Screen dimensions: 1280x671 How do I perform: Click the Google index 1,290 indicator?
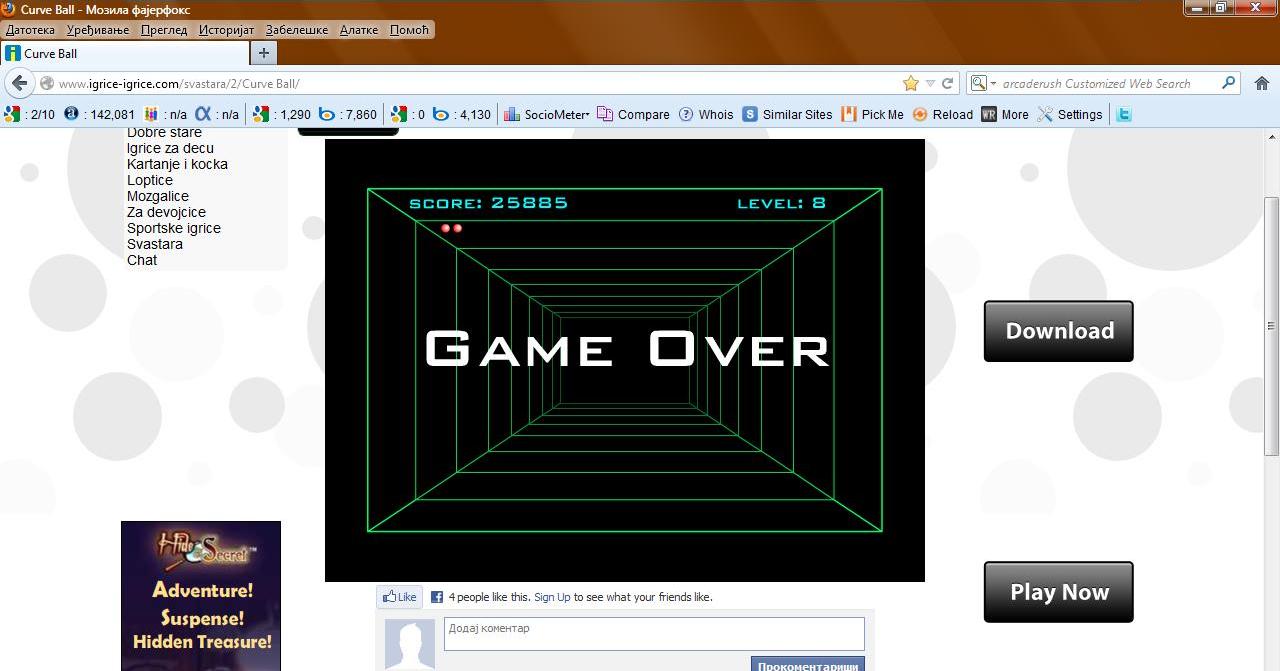(x=281, y=114)
